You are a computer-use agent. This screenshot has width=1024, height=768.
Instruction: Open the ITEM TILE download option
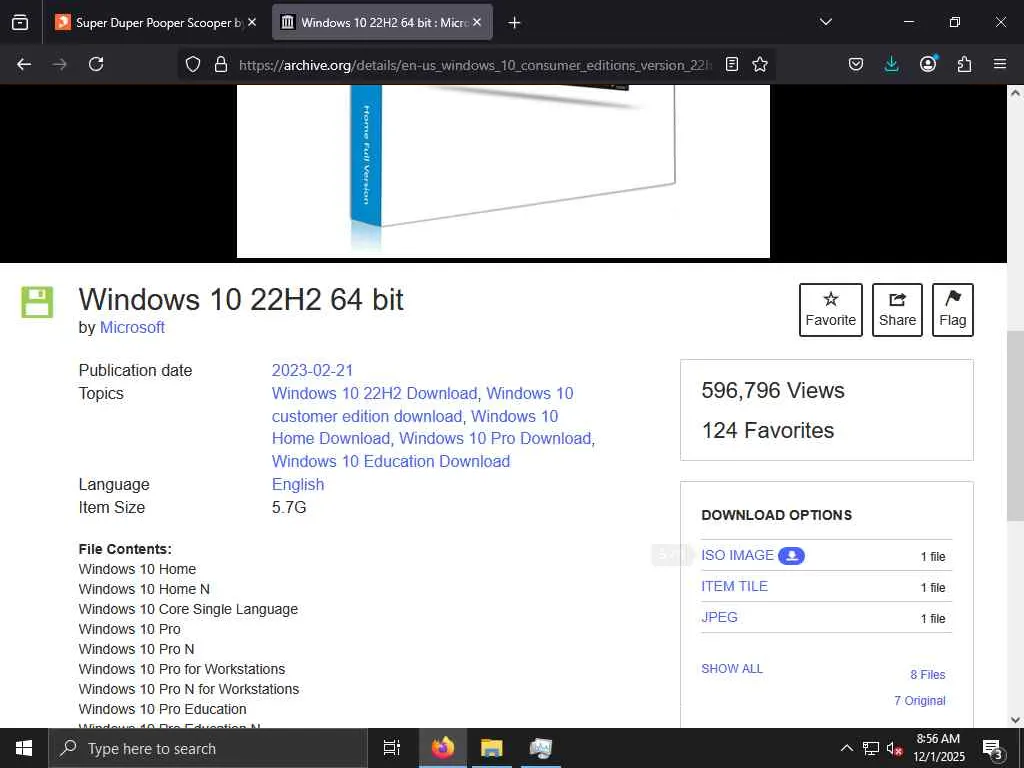pos(735,586)
